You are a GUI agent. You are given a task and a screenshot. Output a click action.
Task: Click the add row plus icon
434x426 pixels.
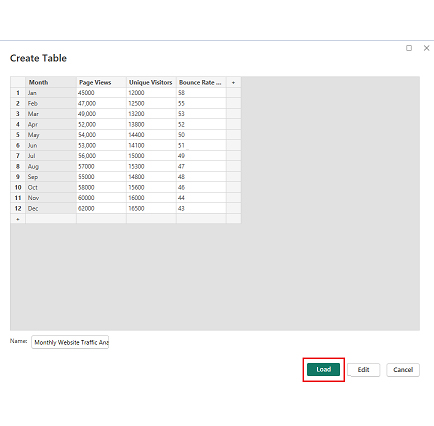point(18,219)
